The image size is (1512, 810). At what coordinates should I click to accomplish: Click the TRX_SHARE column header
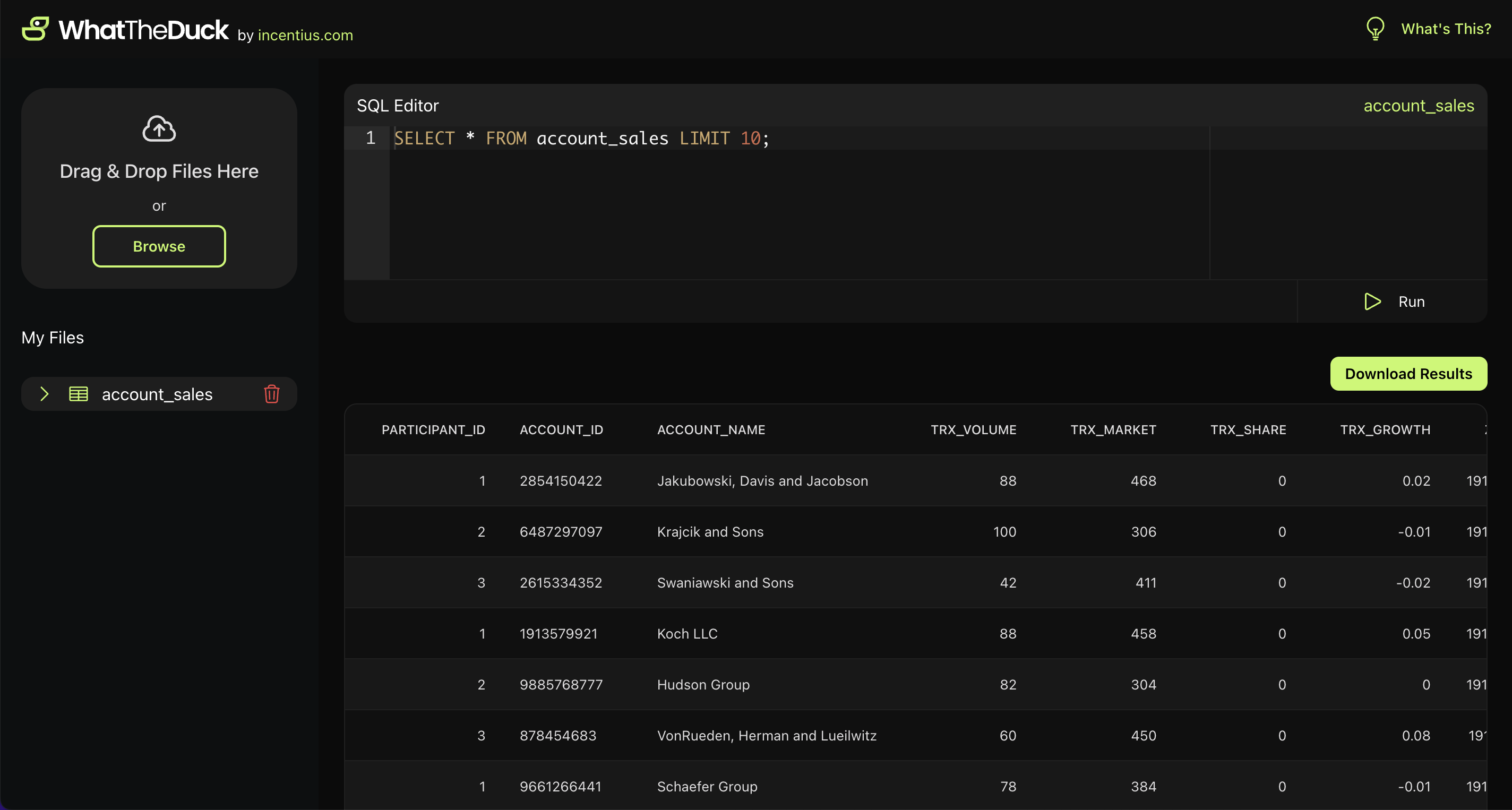pos(1248,429)
